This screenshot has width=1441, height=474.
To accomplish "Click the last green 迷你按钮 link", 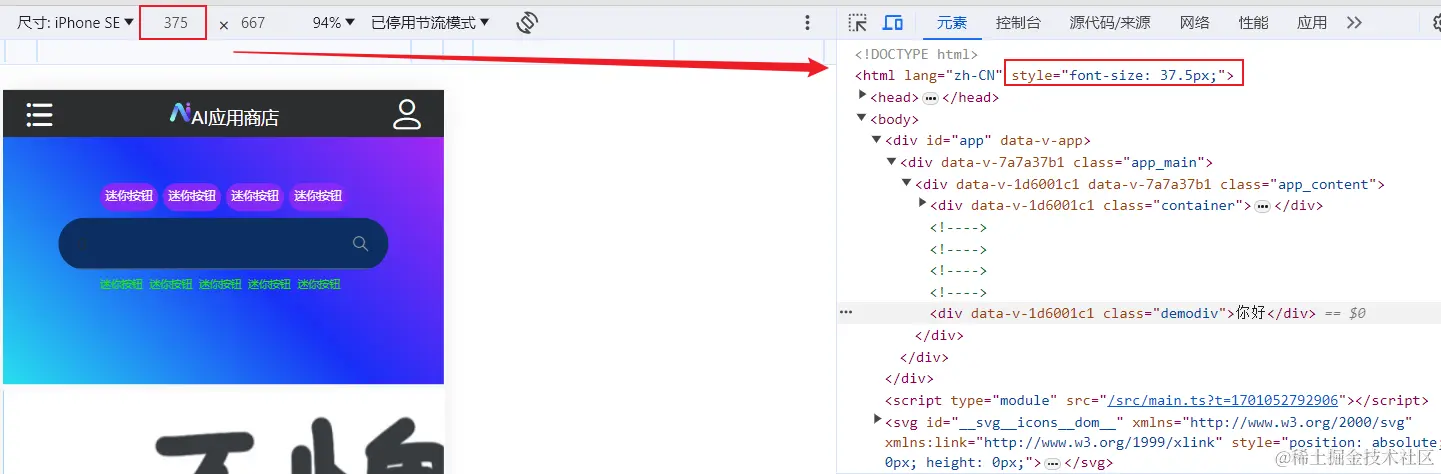I will coord(319,284).
